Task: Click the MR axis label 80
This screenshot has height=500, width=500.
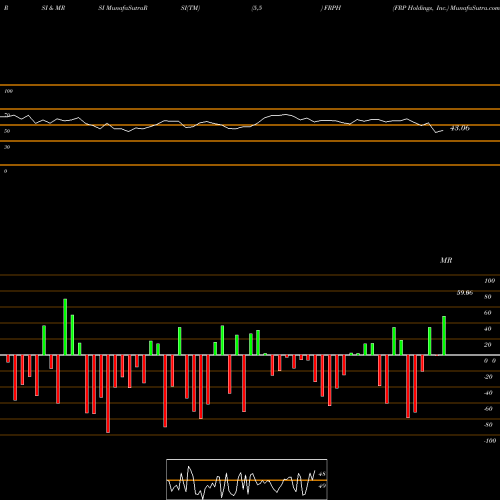Action: pyautogui.click(x=488, y=297)
